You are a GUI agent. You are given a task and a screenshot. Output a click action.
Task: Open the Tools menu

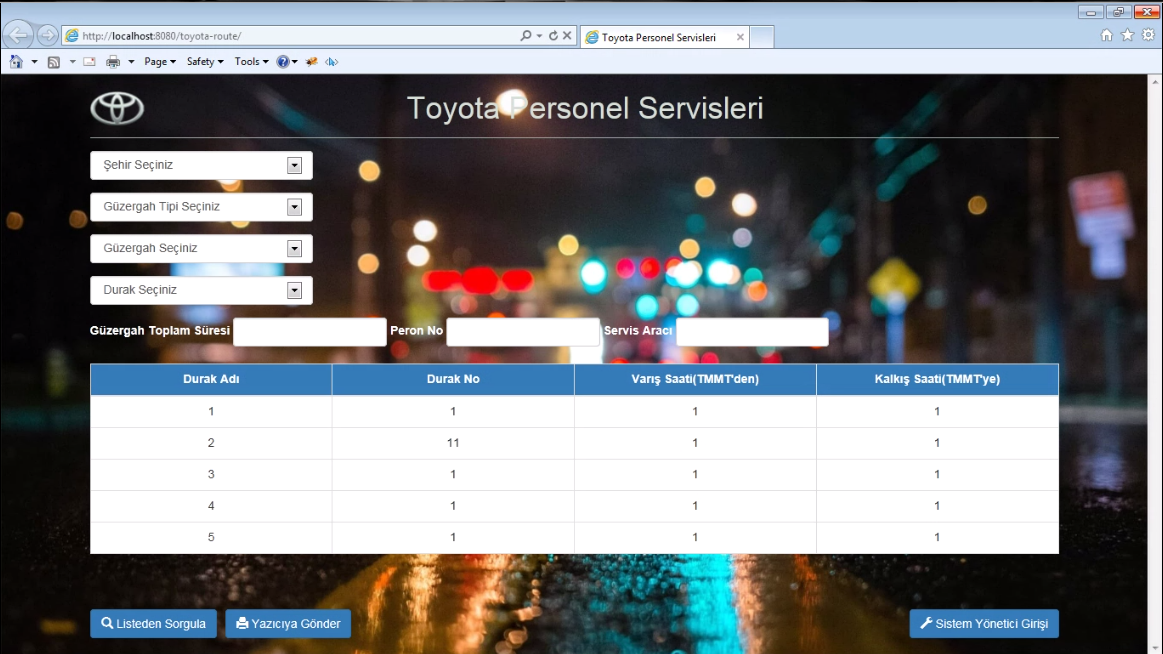coord(251,62)
